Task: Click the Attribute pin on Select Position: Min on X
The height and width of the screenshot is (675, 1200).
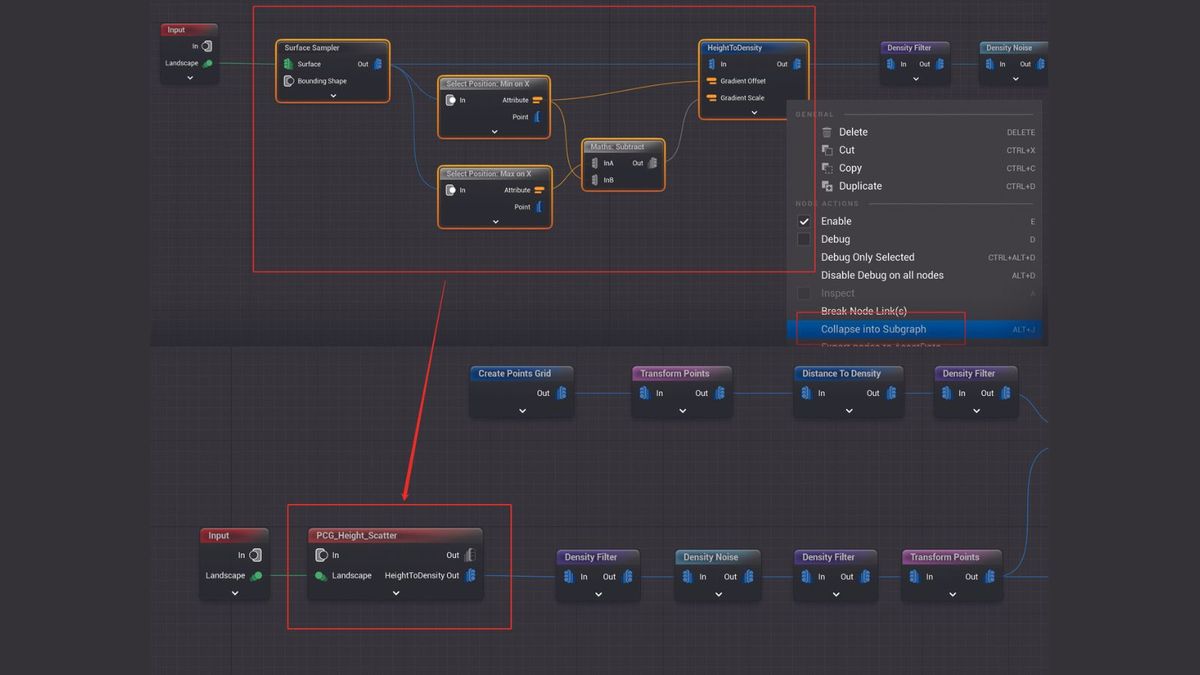Action: (x=539, y=99)
